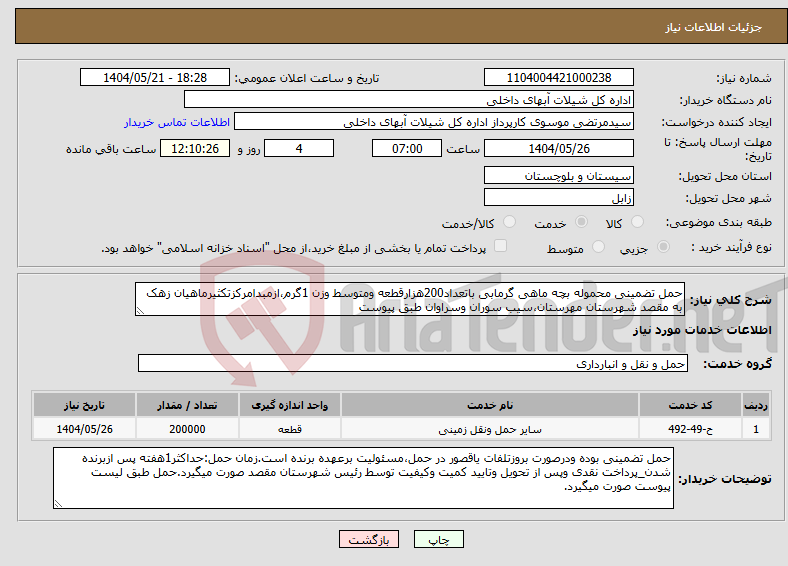Image resolution: width=788 pixels, height=566 pixels.
Task: Click announcement date field 1404/05/21 - 18:28
Action: 155,77
